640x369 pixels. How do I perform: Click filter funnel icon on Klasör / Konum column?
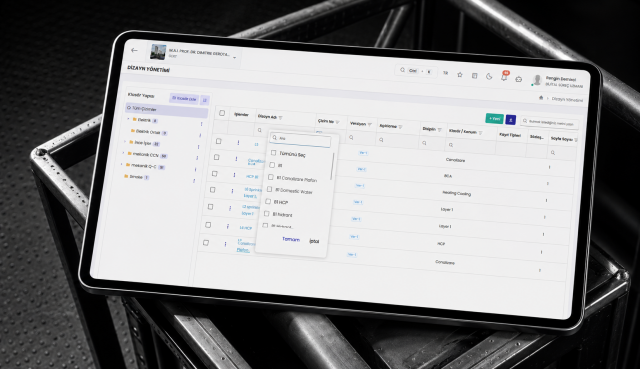[480, 133]
